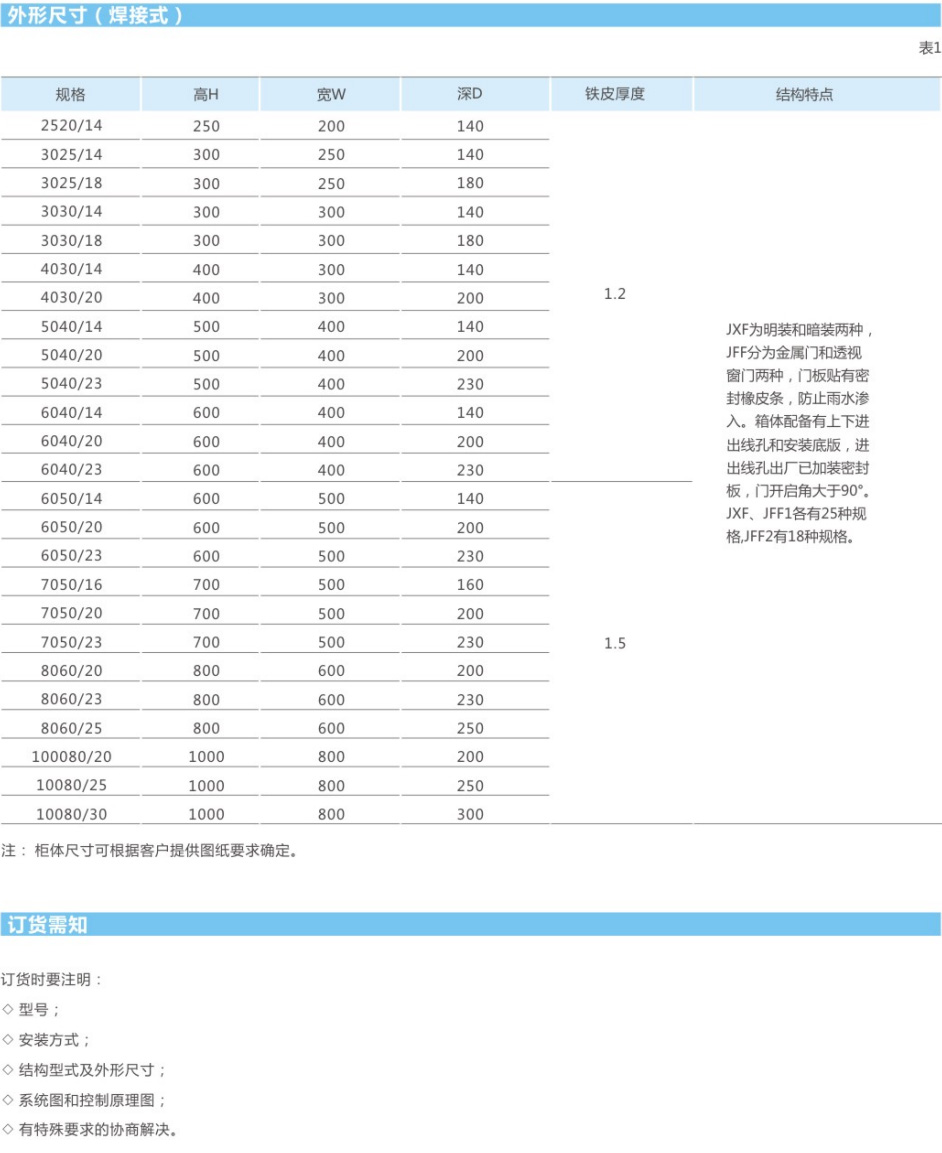Viewport: 942px width, 1153px height.
Task: Click the 深D column header
Action: (x=469, y=95)
